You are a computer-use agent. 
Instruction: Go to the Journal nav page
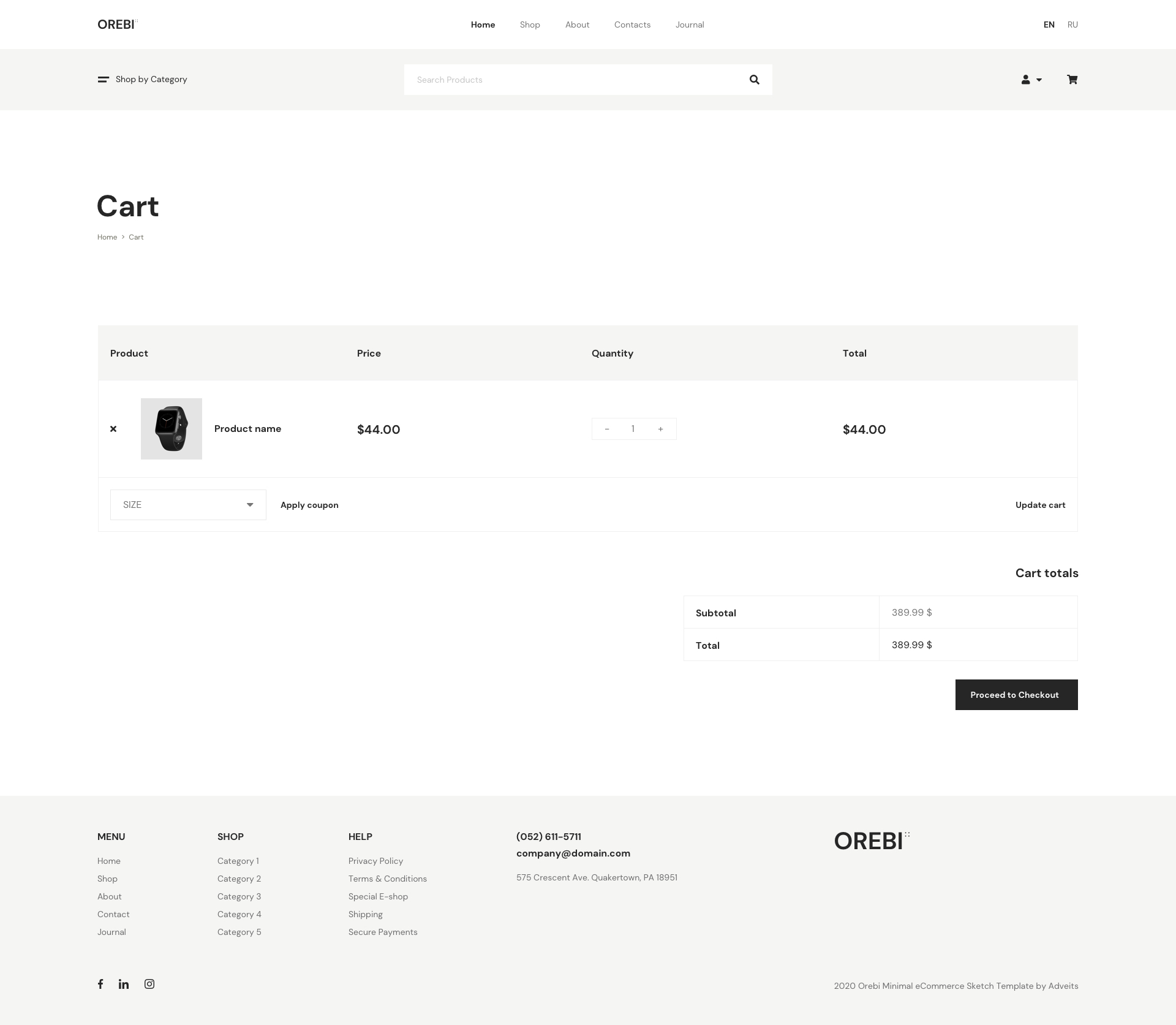pyautogui.click(x=690, y=25)
